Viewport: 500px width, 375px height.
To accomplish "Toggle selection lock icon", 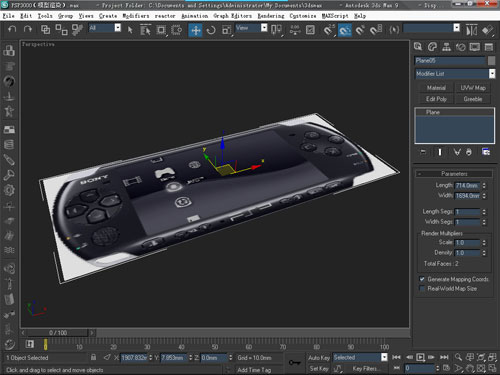I will [x=93, y=357].
